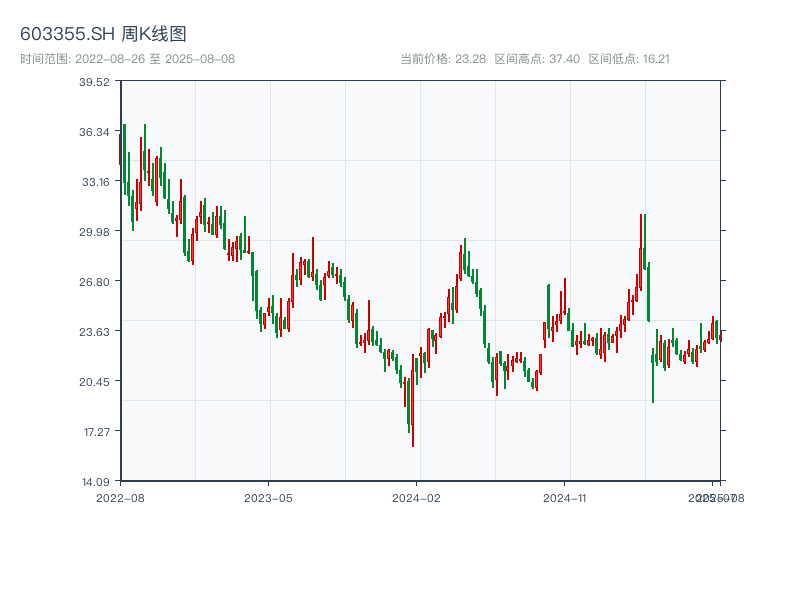The height and width of the screenshot is (600, 800).
Task: Click the 23.63 price axis label
Action: pos(95,332)
